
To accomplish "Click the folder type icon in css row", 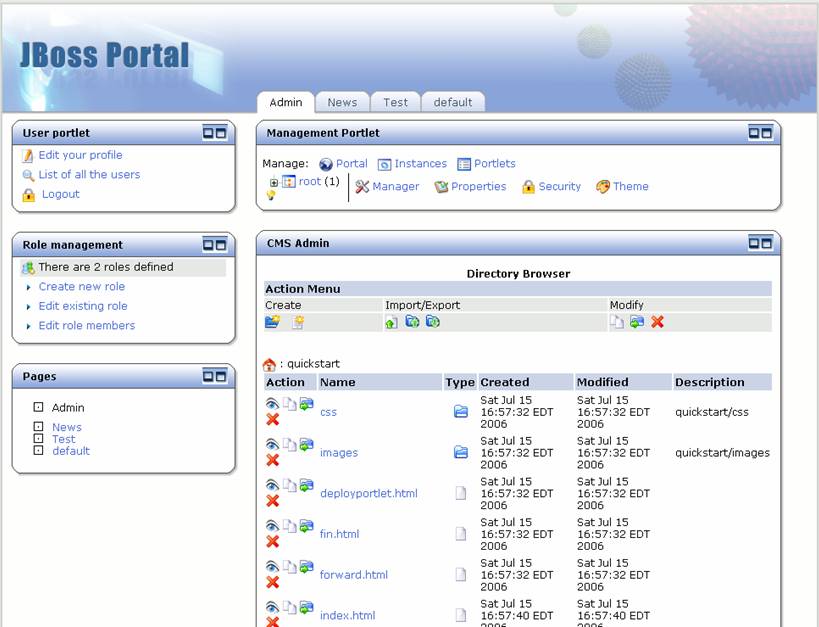I will tap(461, 412).
